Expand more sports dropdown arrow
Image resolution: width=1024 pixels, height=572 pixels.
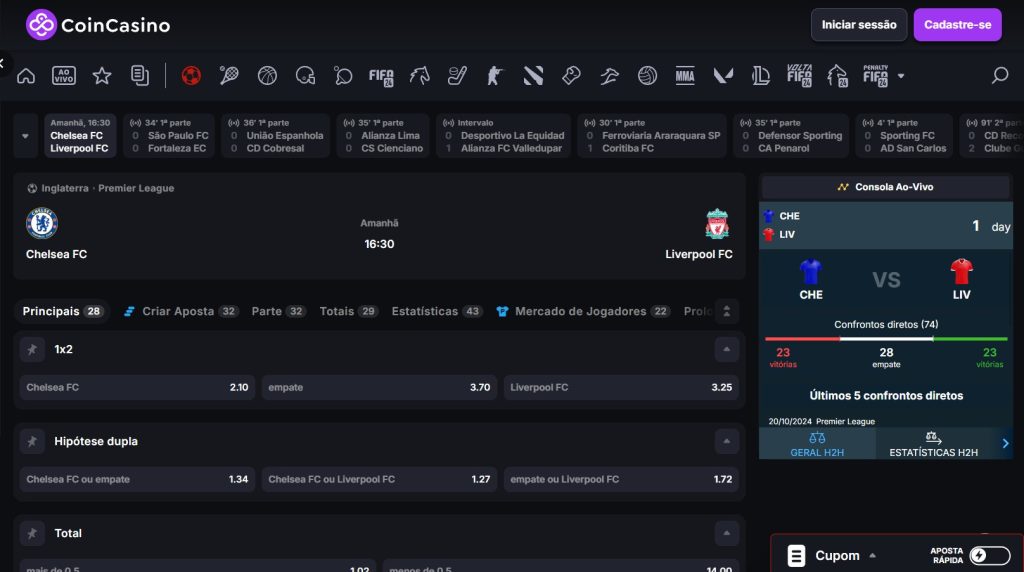[x=901, y=76]
